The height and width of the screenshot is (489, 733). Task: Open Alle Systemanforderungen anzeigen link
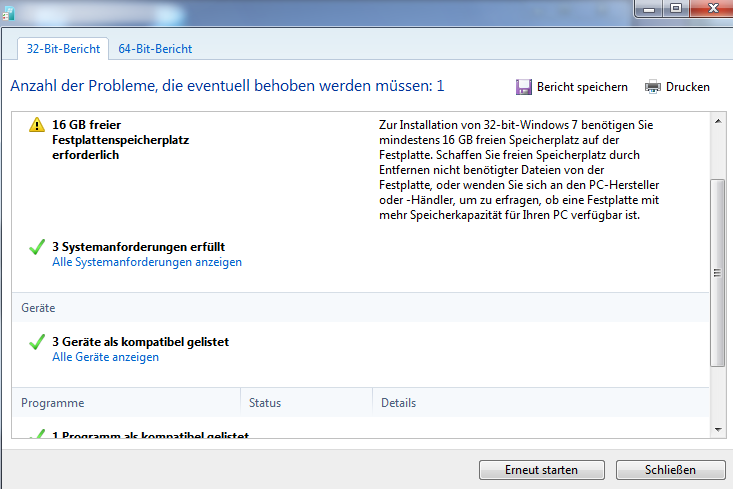pos(147,262)
